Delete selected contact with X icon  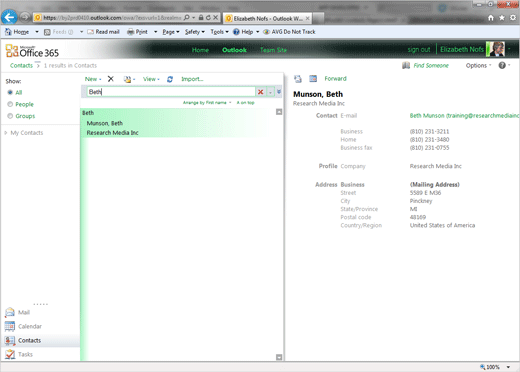click(111, 79)
